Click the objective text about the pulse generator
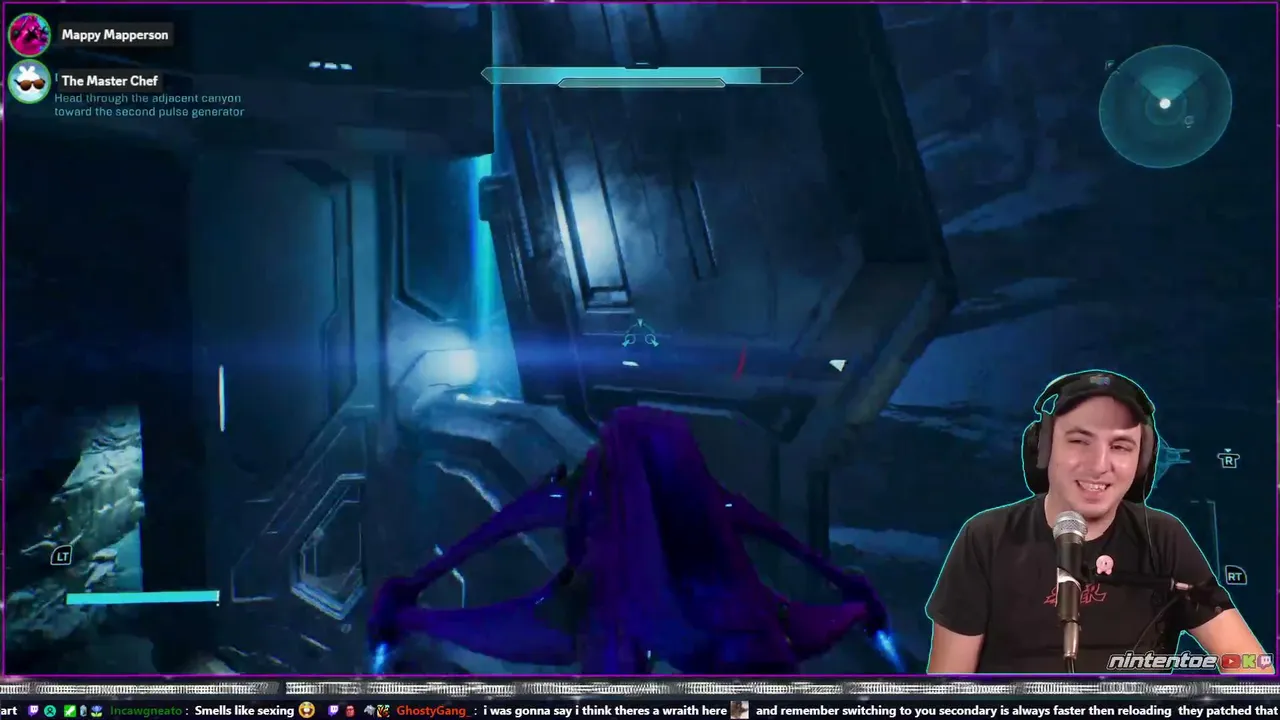 click(x=149, y=105)
